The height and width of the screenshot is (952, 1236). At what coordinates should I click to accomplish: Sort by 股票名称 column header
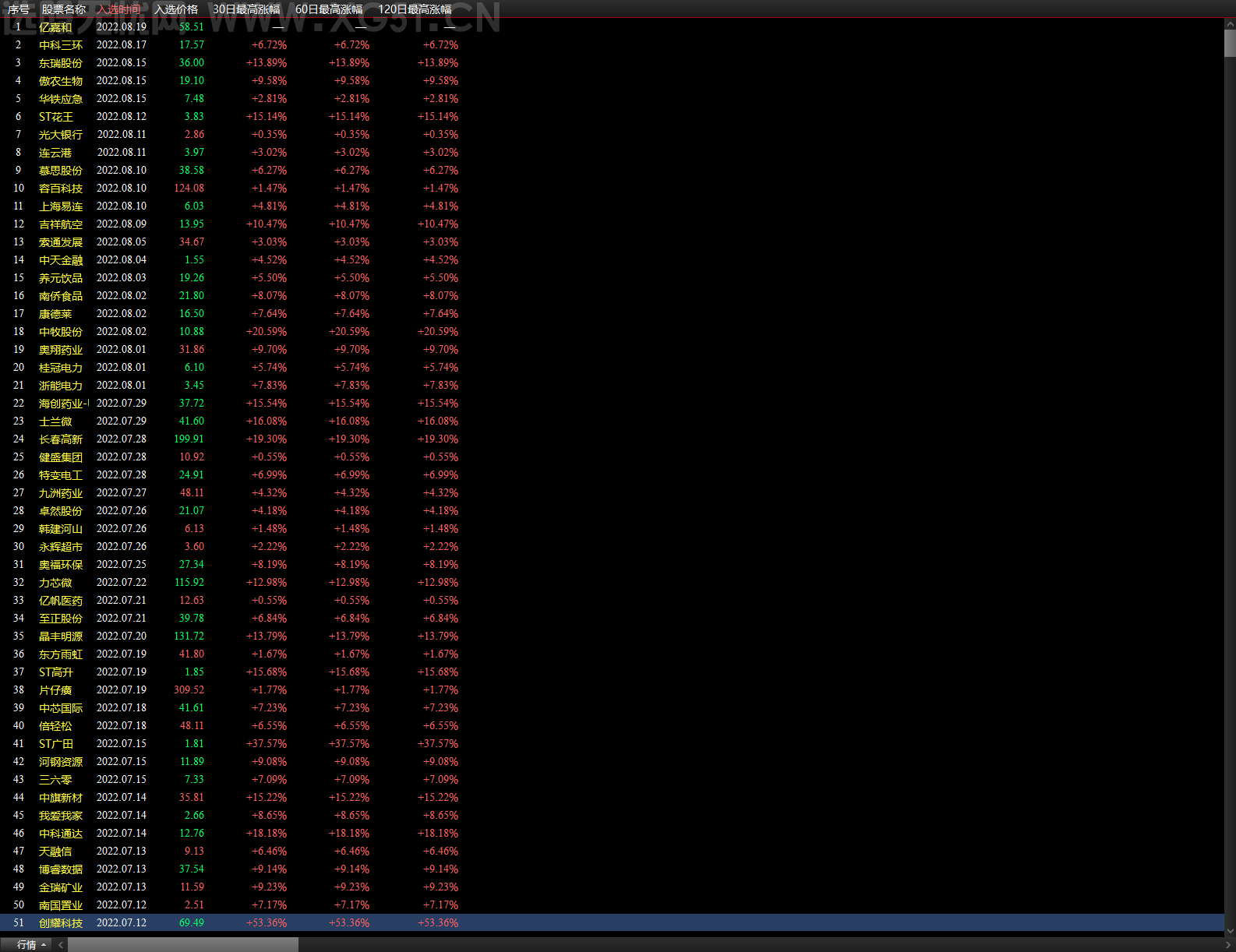coord(63,9)
